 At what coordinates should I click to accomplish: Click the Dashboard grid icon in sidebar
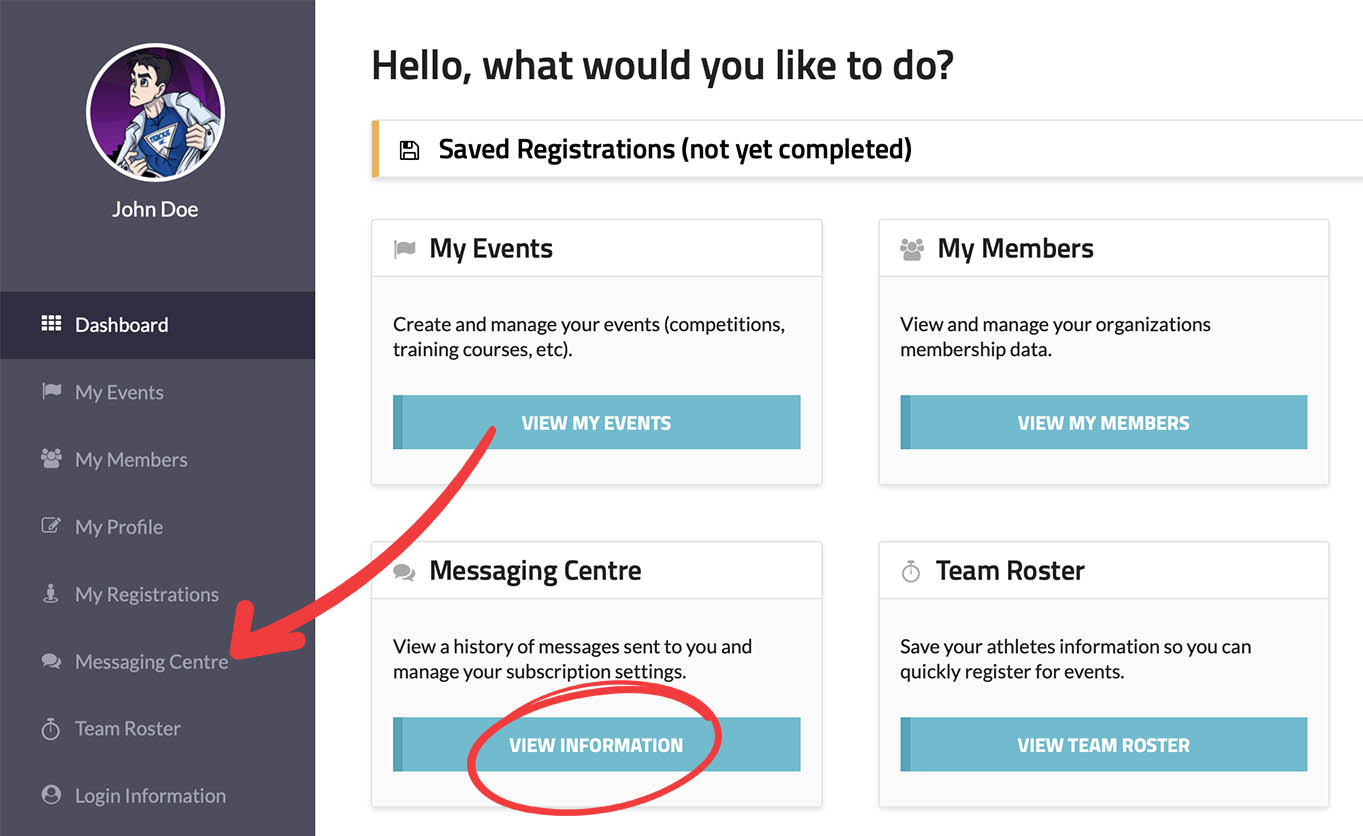point(51,324)
